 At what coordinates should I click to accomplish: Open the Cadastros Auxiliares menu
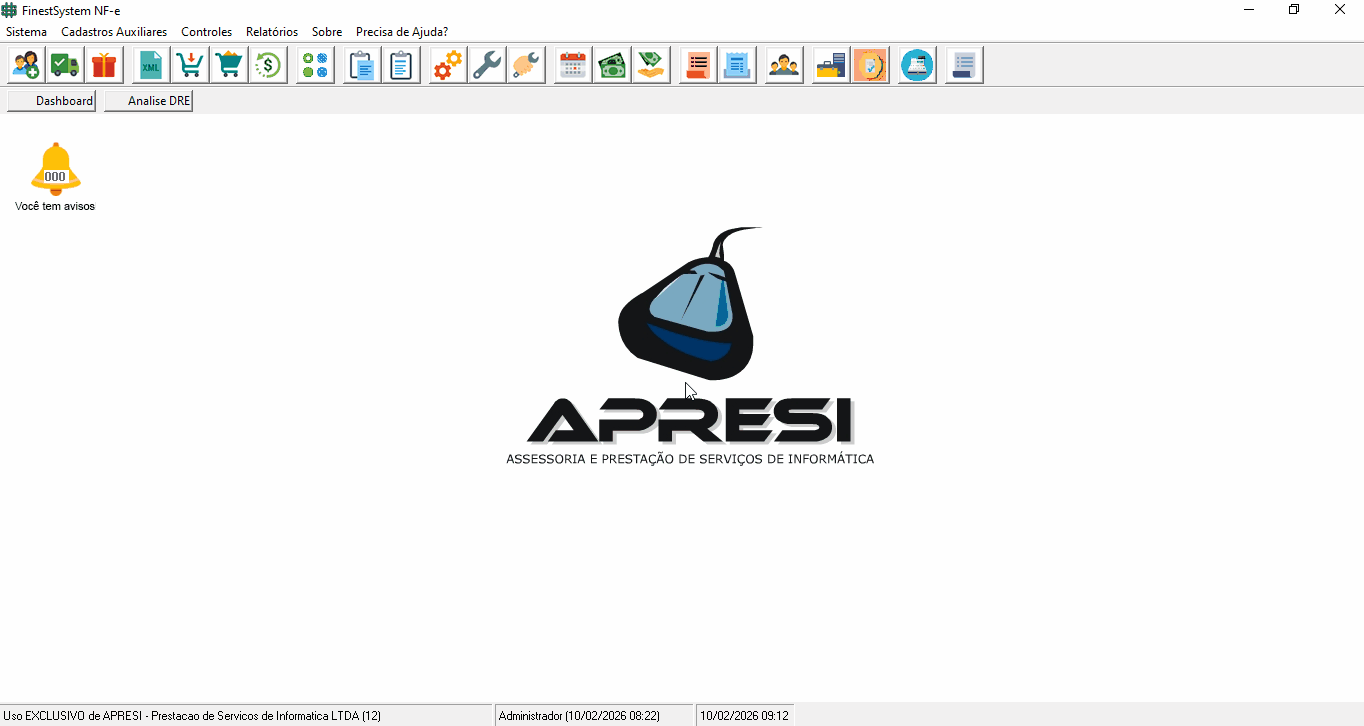114,32
